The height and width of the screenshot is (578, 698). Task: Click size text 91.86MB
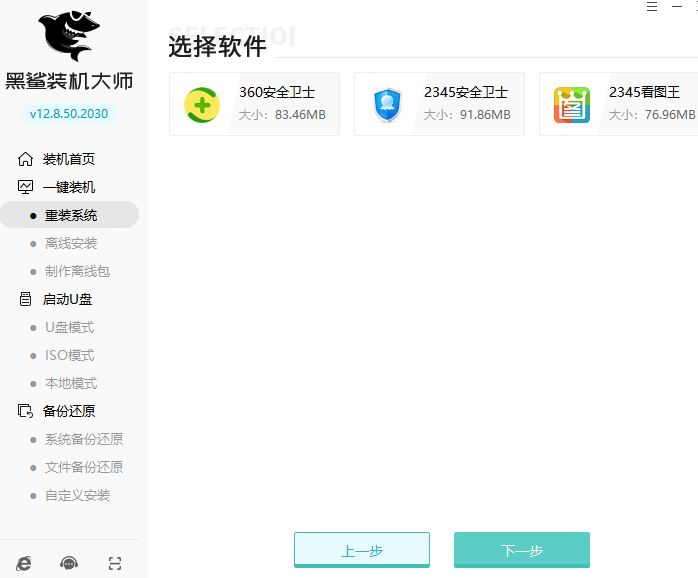(485, 115)
